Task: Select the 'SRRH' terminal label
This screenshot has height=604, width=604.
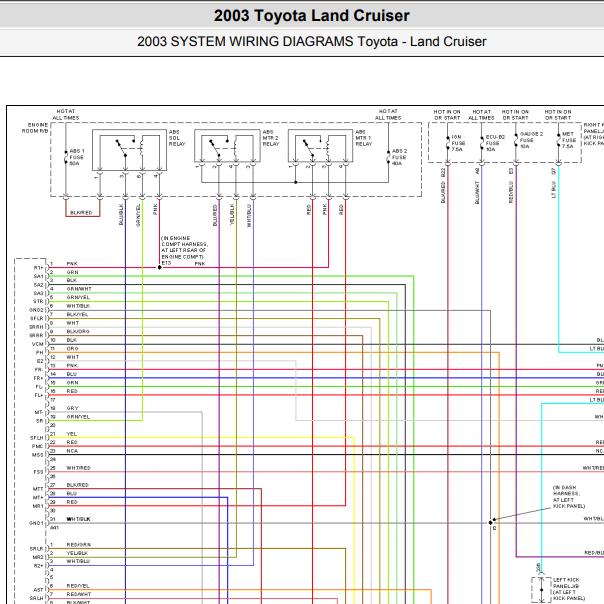Action: (37, 327)
